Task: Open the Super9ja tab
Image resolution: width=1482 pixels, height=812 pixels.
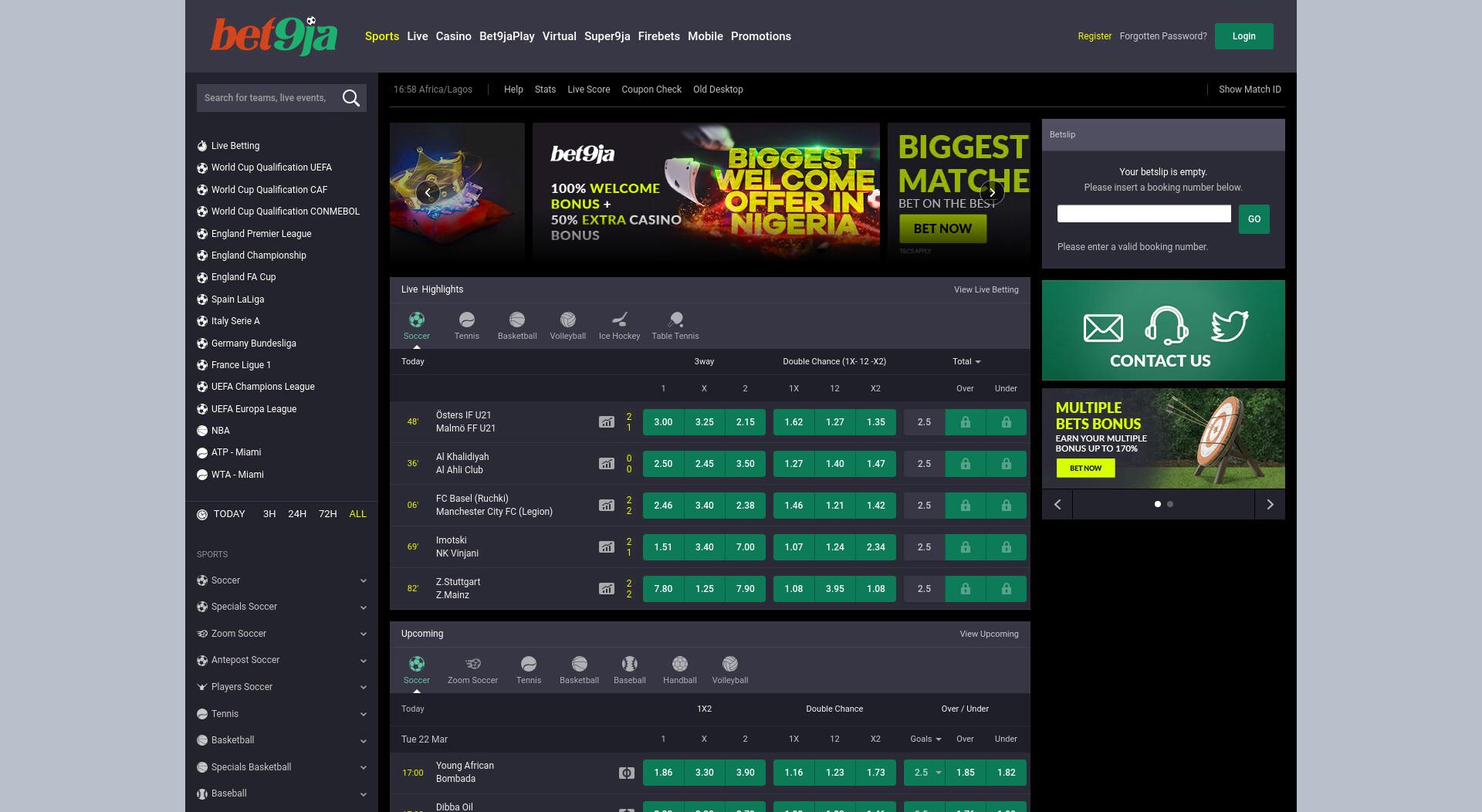Action: click(607, 36)
